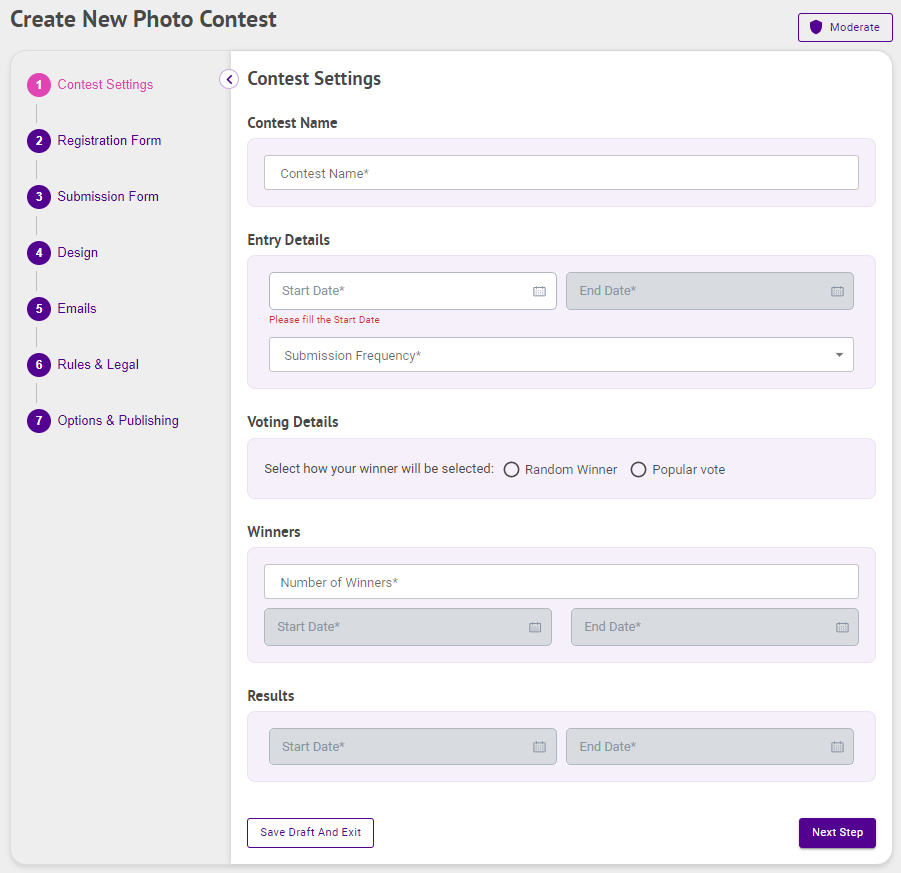This screenshot has width=901, height=873.
Task: Click 'Select how your winner will be selected' text
Action: 379,469
